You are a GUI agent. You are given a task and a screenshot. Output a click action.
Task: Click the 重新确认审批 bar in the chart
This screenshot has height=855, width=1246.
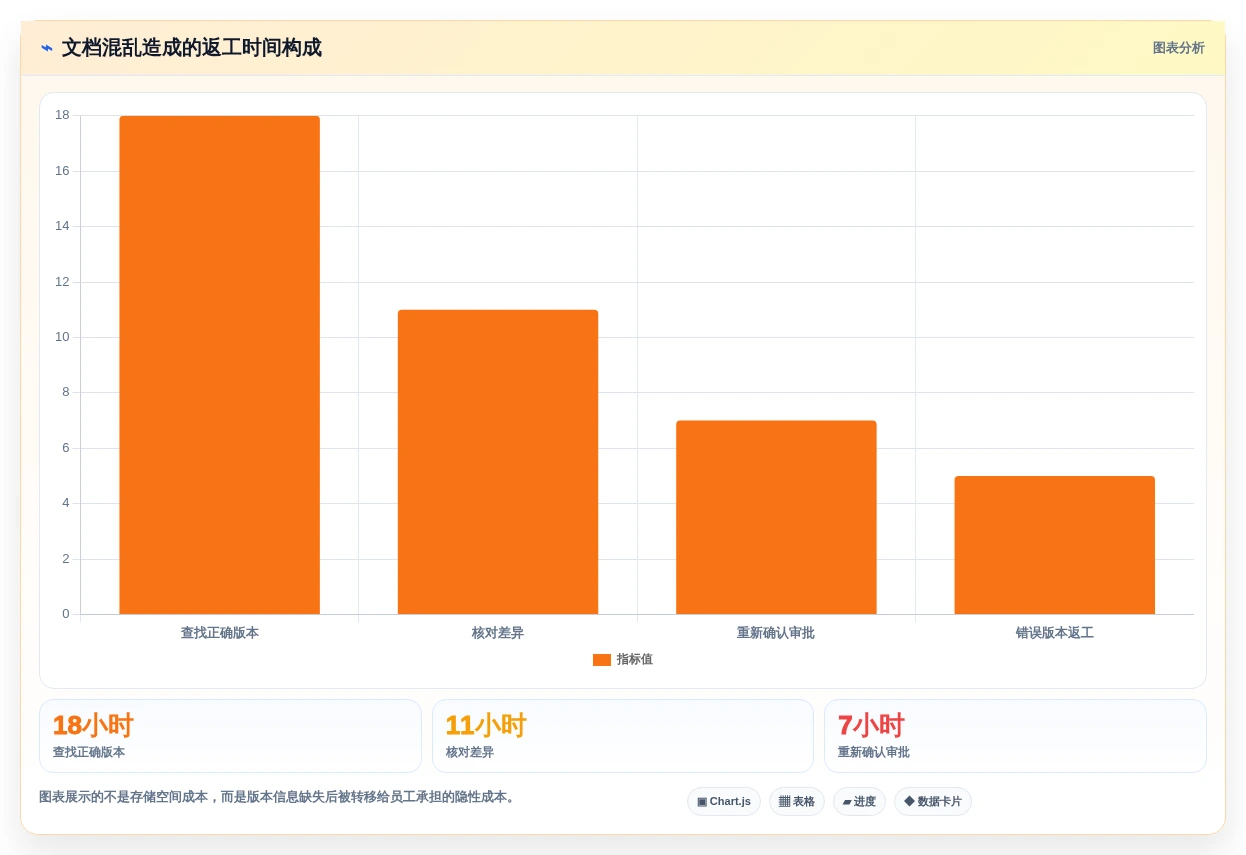click(x=776, y=517)
